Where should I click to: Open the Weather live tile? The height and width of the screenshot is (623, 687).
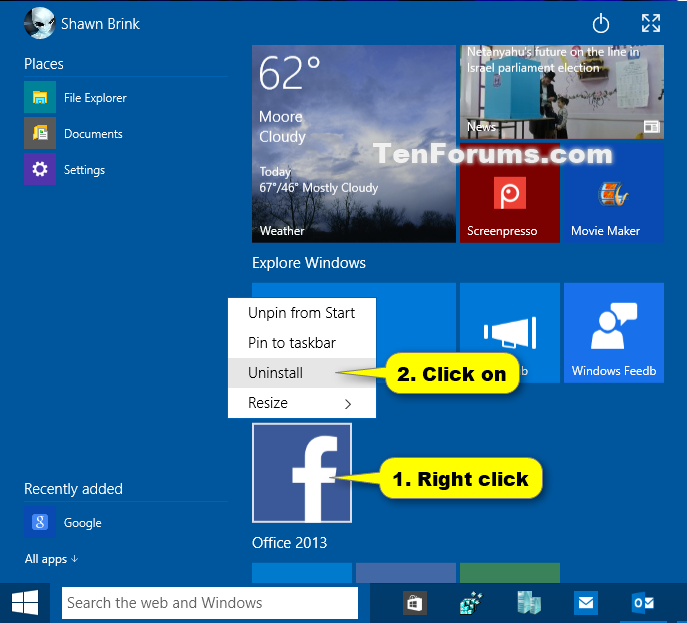pyautogui.click(x=354, y=144)
